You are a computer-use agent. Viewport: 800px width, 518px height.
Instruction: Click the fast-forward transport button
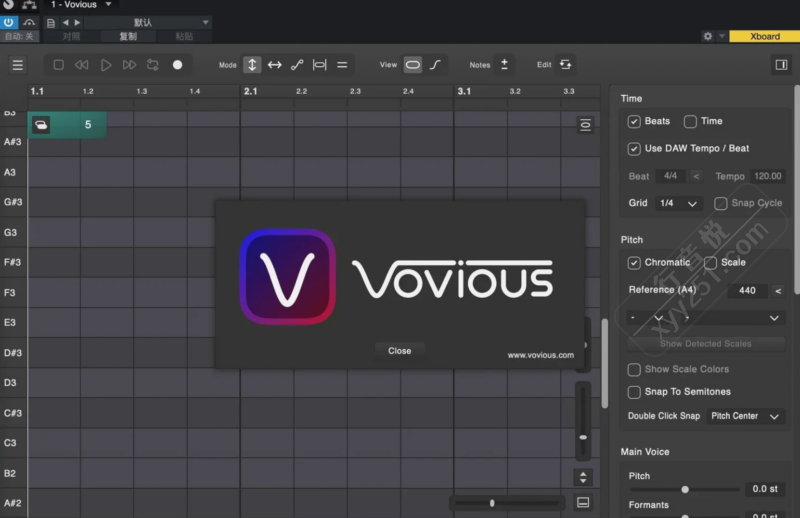point(129,65)
